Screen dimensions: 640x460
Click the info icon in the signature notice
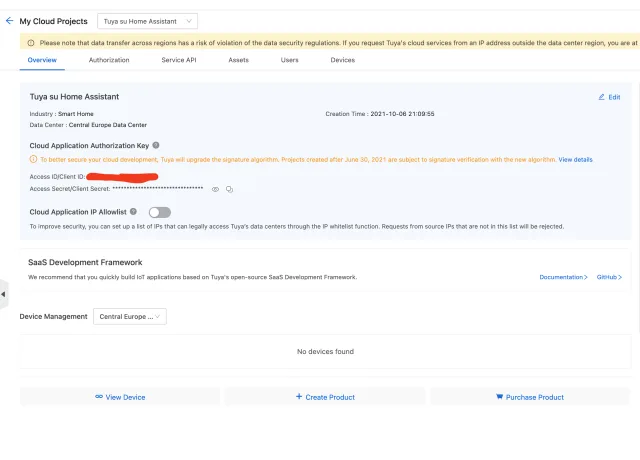[x=33, y=160]
